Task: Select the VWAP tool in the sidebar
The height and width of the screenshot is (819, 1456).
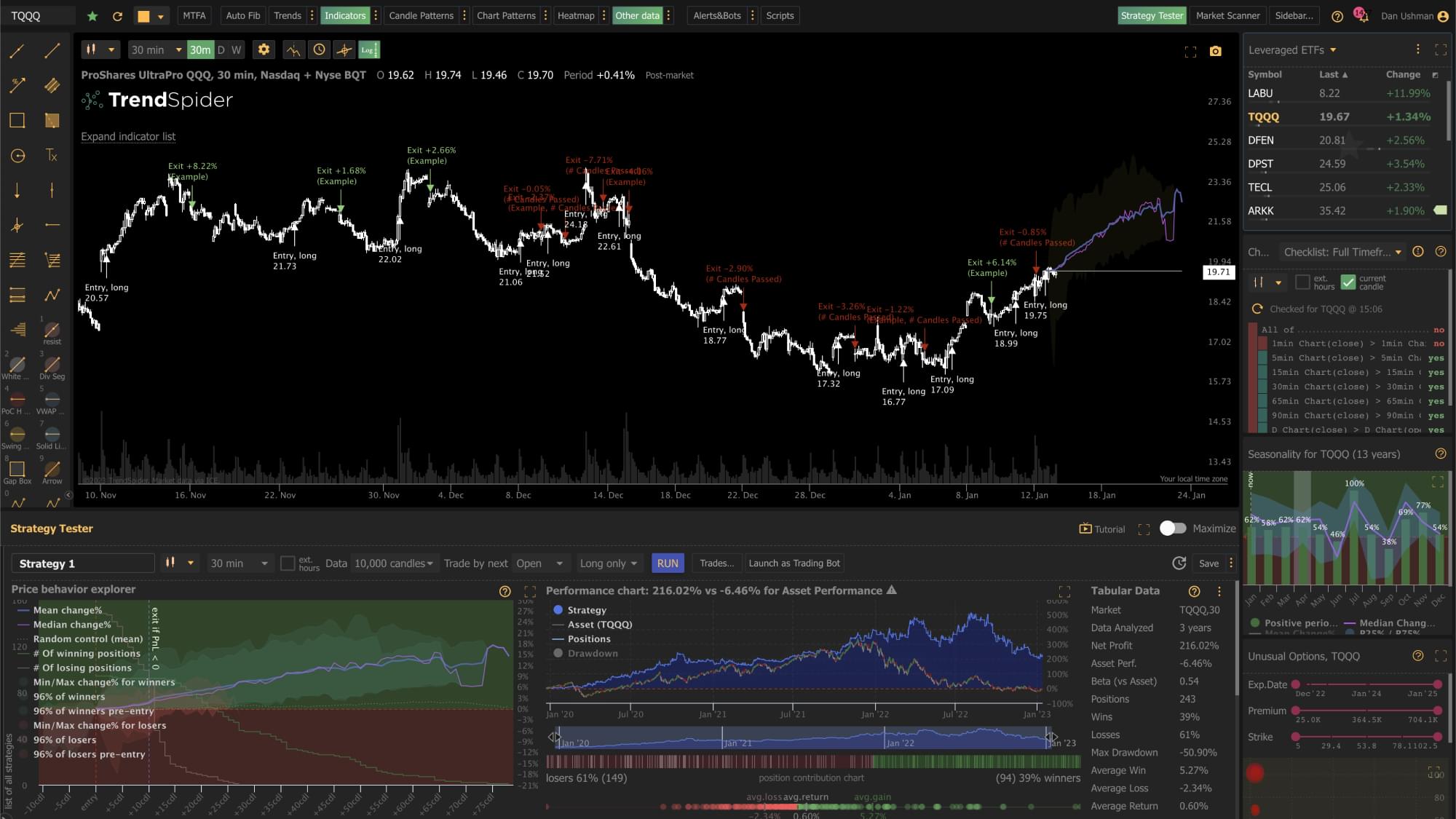Action: coord(52,400)
